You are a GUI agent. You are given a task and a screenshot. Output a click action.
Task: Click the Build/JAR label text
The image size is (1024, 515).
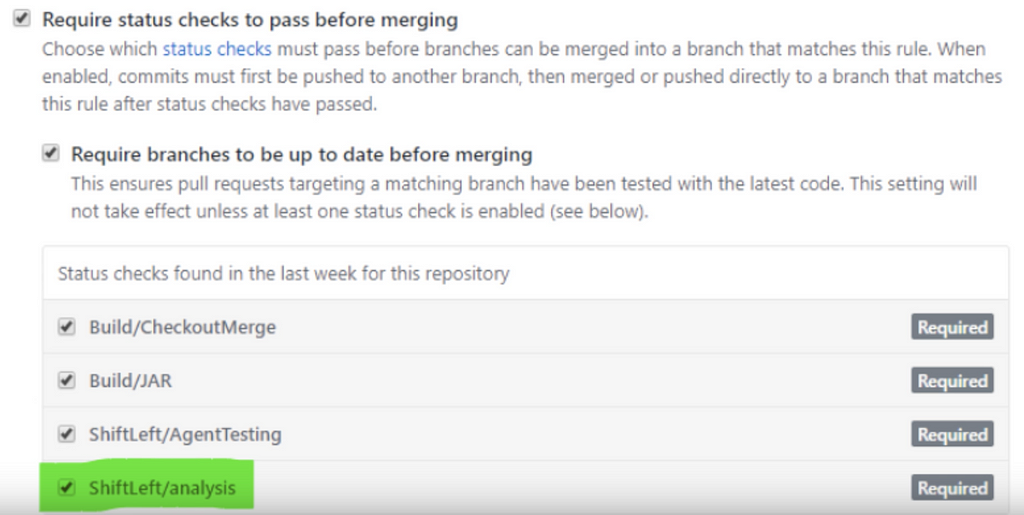pos(123,381)
